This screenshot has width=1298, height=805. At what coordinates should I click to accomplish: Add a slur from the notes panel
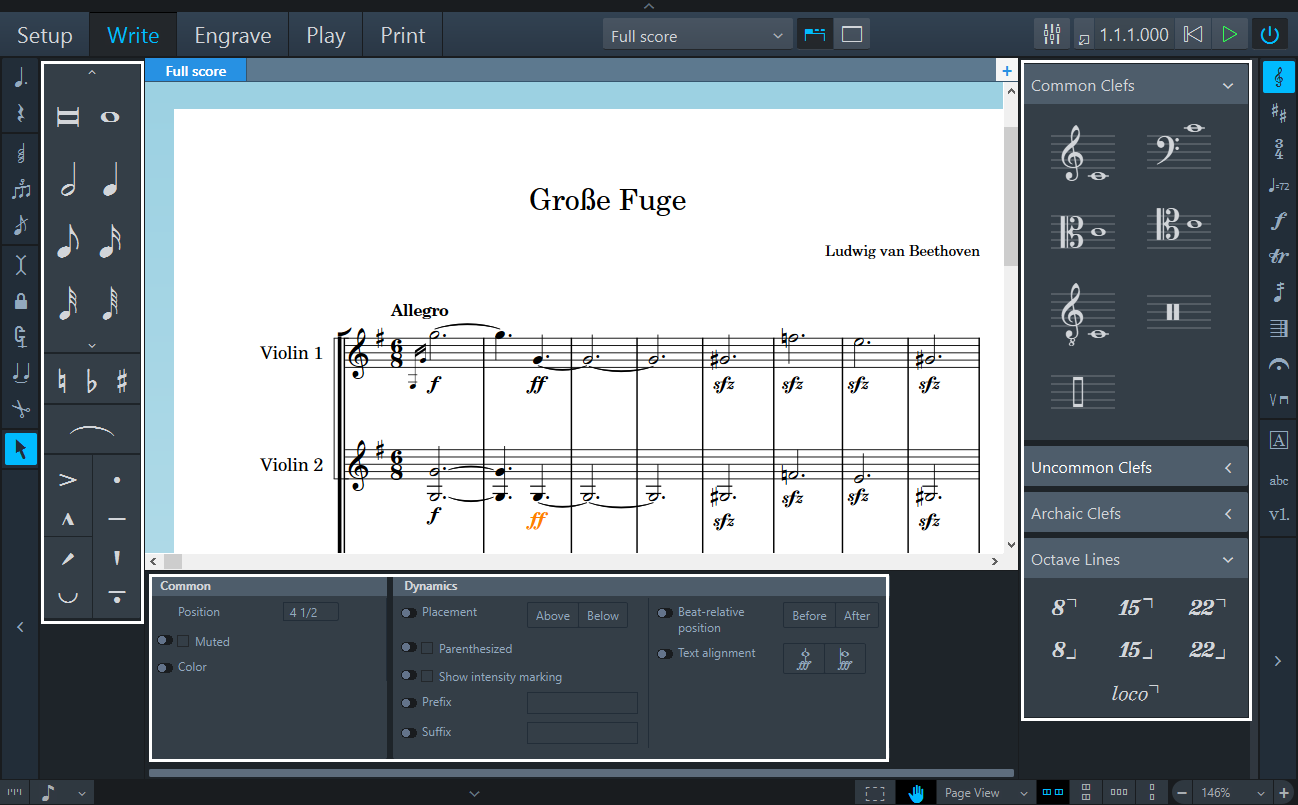pos(92,429)
